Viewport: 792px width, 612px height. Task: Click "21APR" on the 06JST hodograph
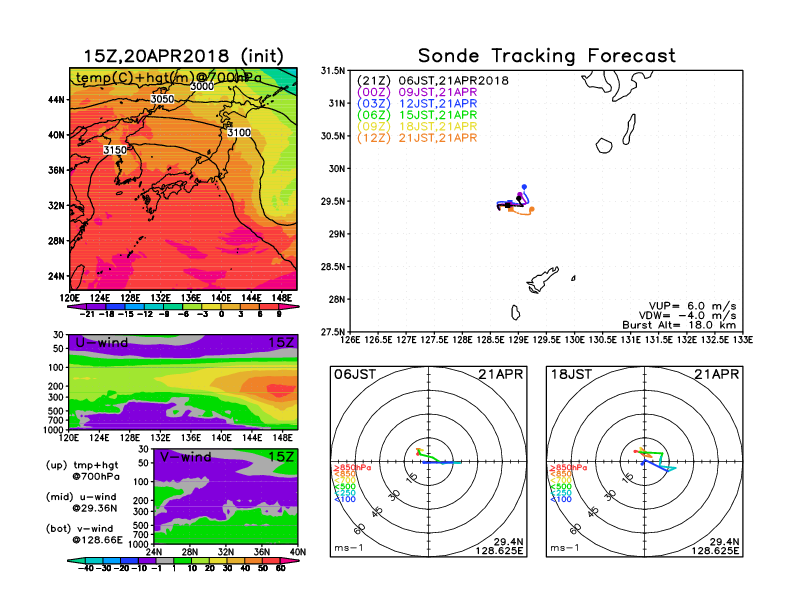click(501, 375)
